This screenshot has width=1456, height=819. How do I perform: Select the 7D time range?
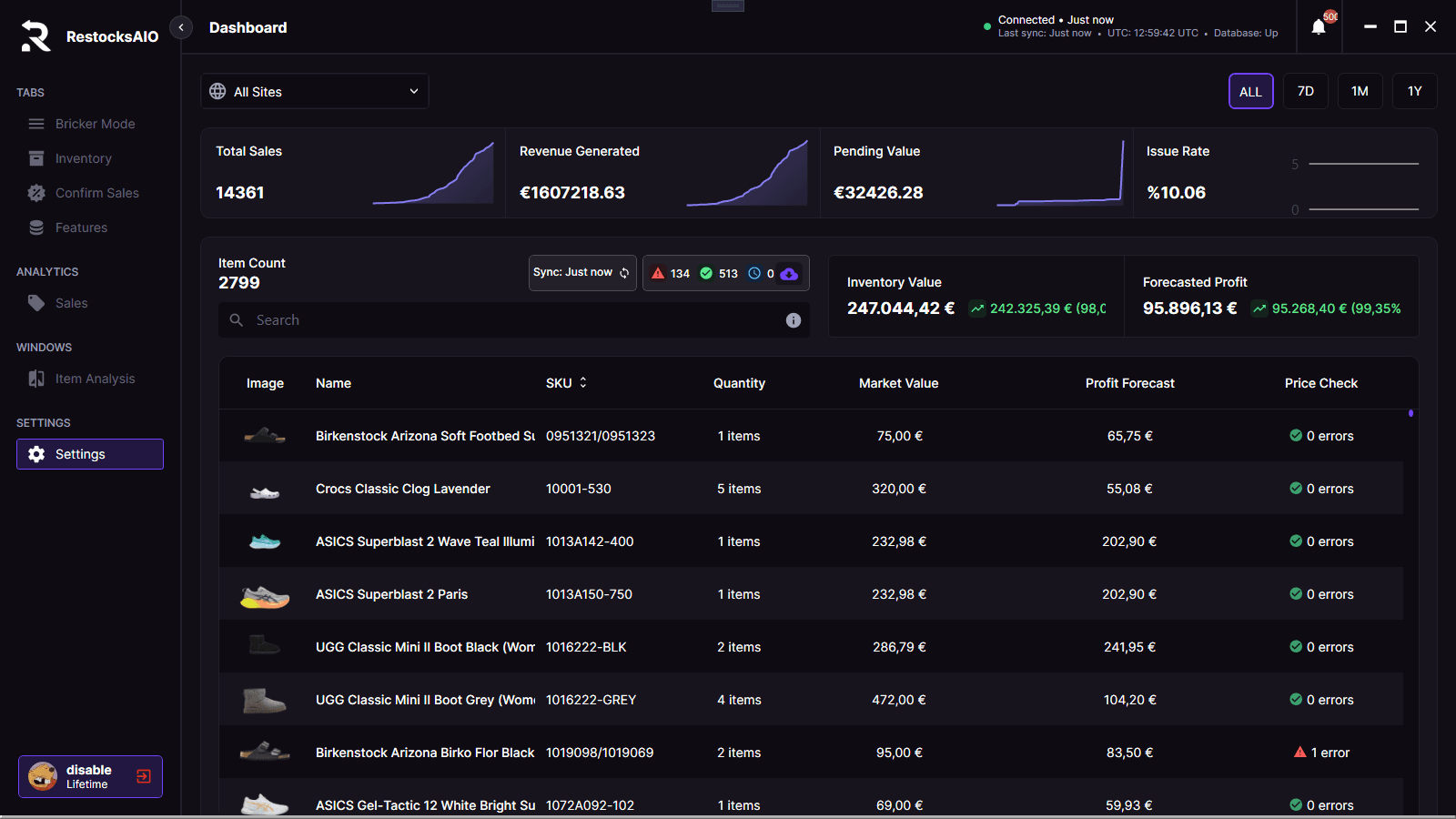point(1306,91)
